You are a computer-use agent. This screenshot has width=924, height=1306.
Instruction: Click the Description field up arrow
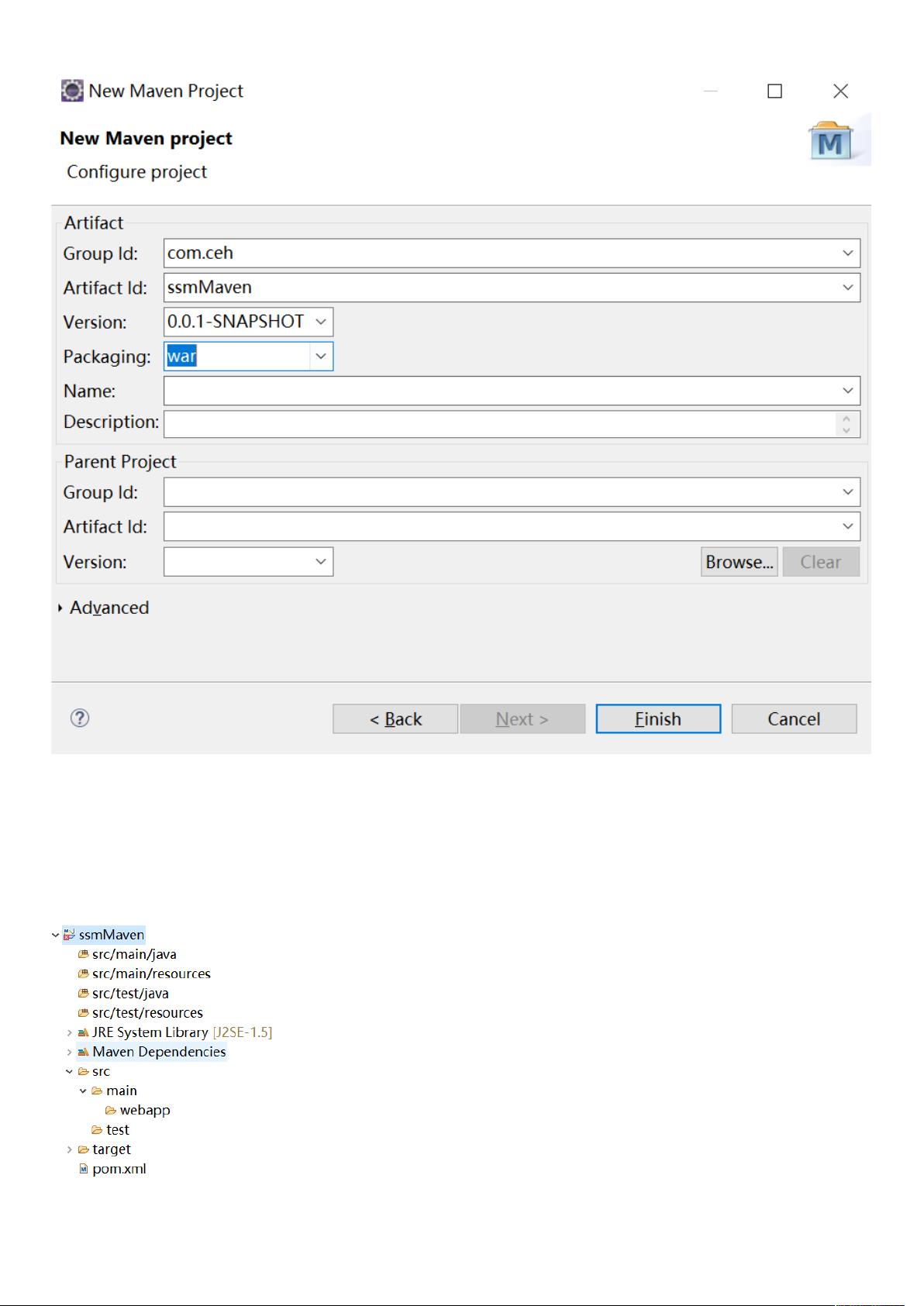click(846, 419)
